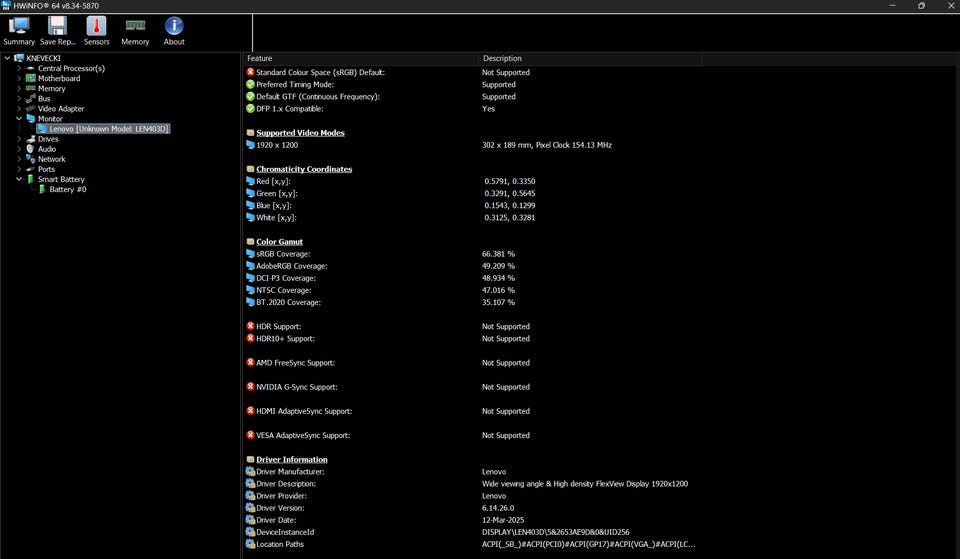960x559 pixels.
Task: Click the Motherboard icon in tree
Action: tap(30, 78)
